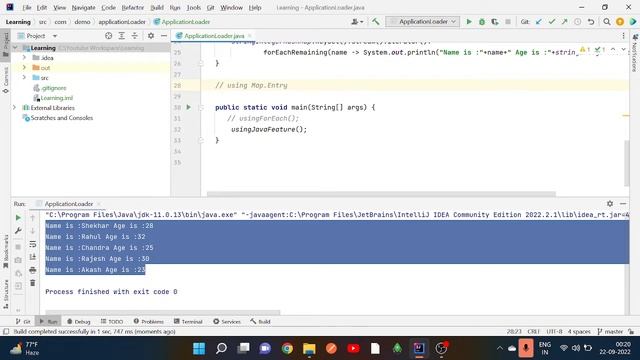640x360 pixels.
Task: Minimize the Run tool window
Action: (x=623, y=203)
